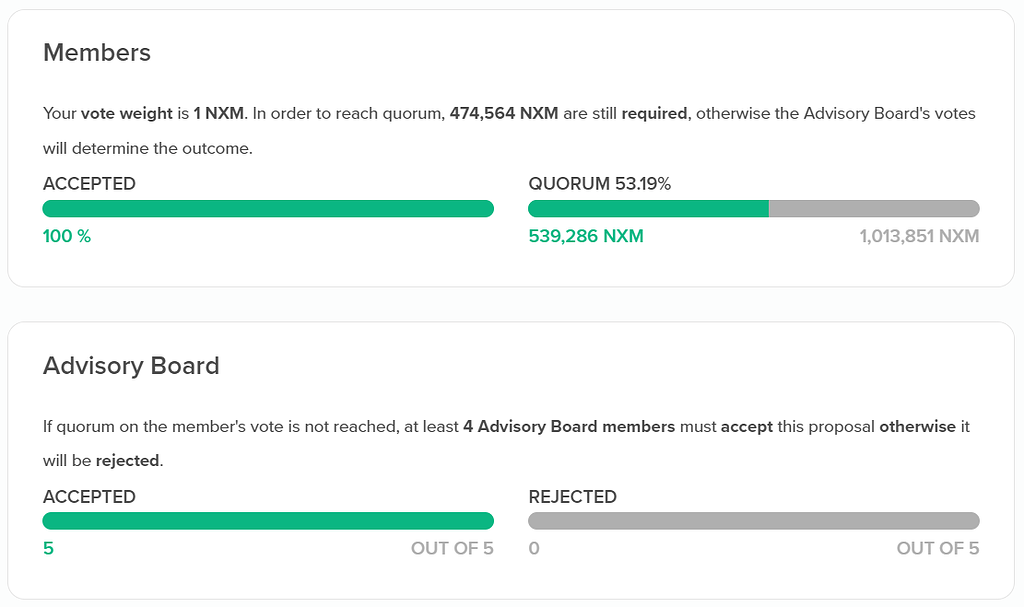The width and height of the screenshot is (1024, 607).
Task: Click the Members accepted green progress bar
Action: [268, 209]
